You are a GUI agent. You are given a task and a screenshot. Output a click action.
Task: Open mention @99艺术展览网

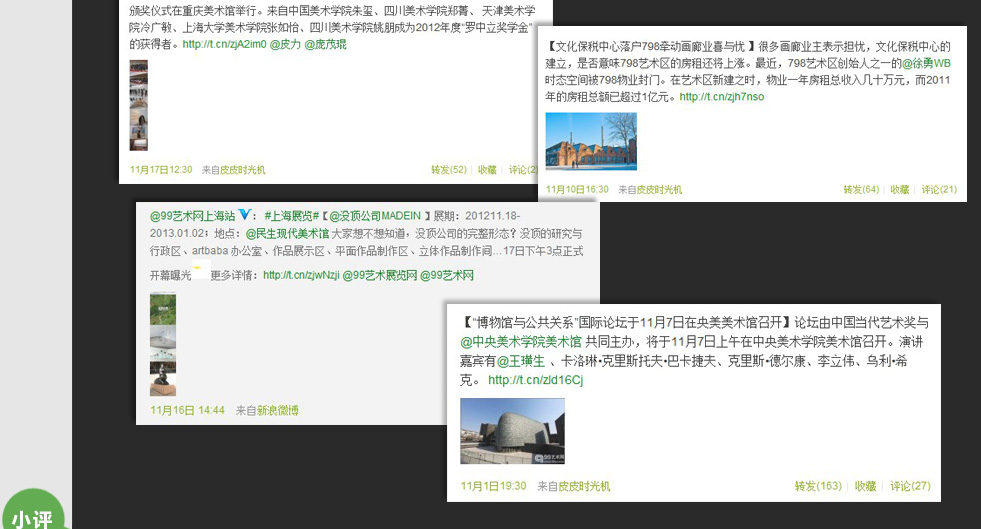(380, 275)
